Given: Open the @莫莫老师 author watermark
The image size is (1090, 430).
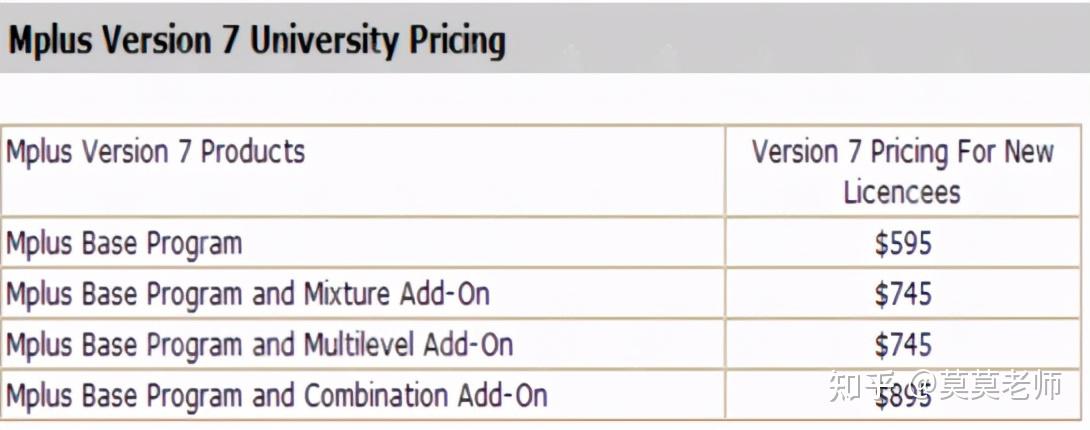Looking at the screenshot, I should click(x=983, y=385).
